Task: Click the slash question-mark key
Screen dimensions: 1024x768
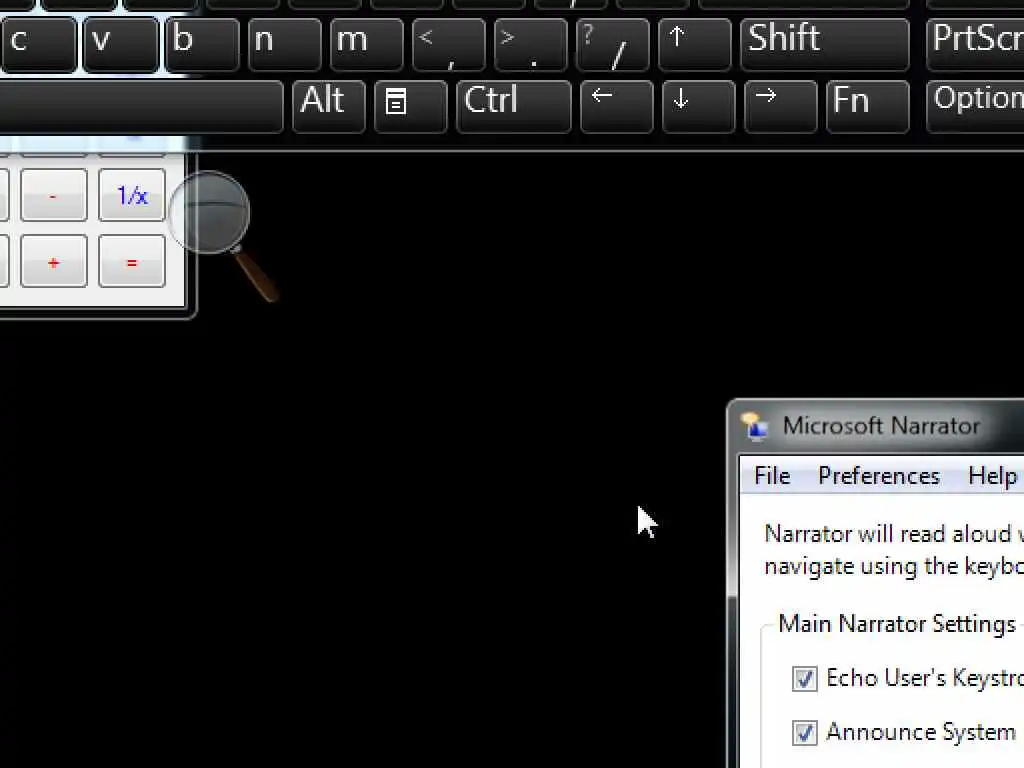Action: pyautogui.click(x=613, y=44)
